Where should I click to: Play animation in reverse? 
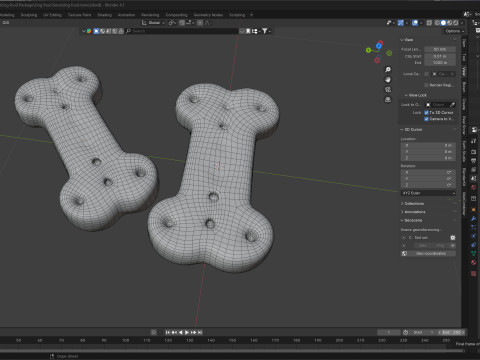pos(181,332)
